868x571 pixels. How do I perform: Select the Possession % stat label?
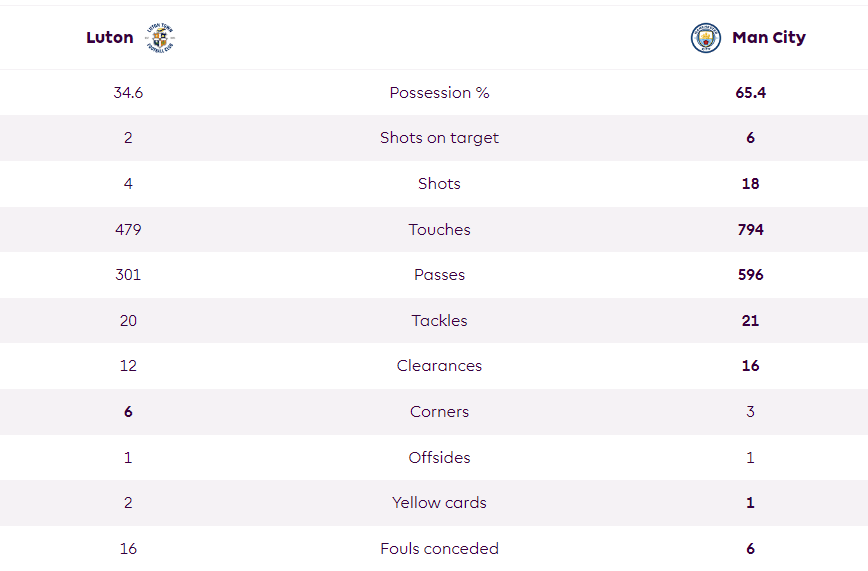pos(440,92)
